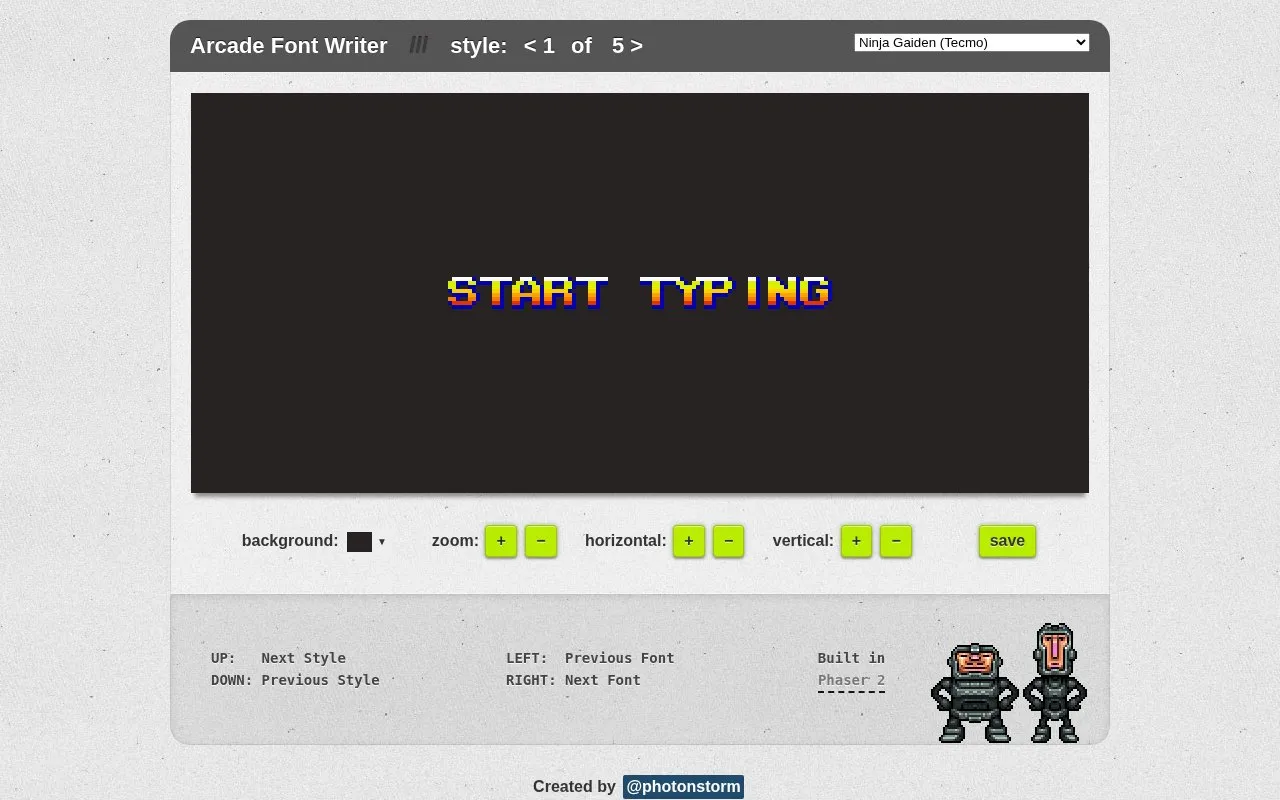Click the 'zoom:' label
Viewport: 1280px width, 800px height.
click(x=455, y=541)
